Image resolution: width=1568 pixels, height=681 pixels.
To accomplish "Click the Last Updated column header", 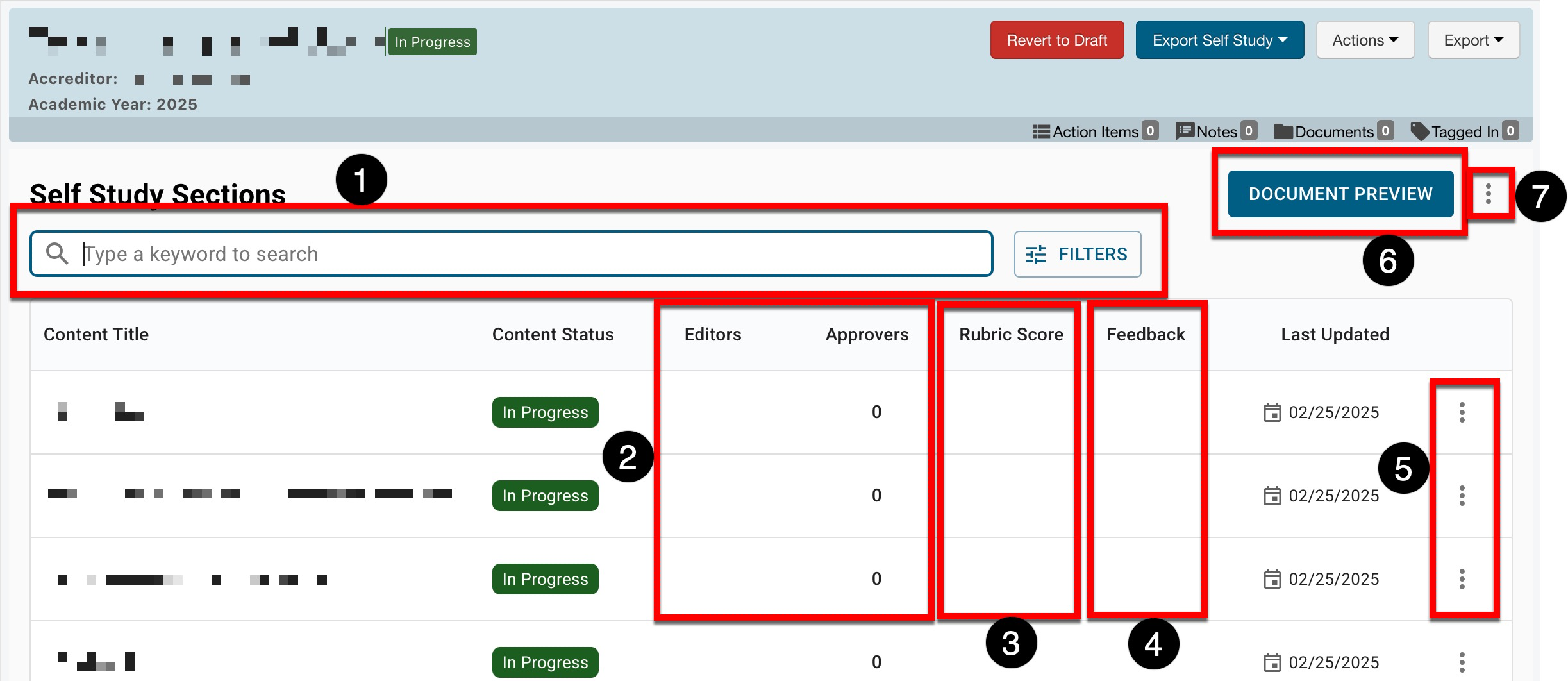I will coord(1335,335).
